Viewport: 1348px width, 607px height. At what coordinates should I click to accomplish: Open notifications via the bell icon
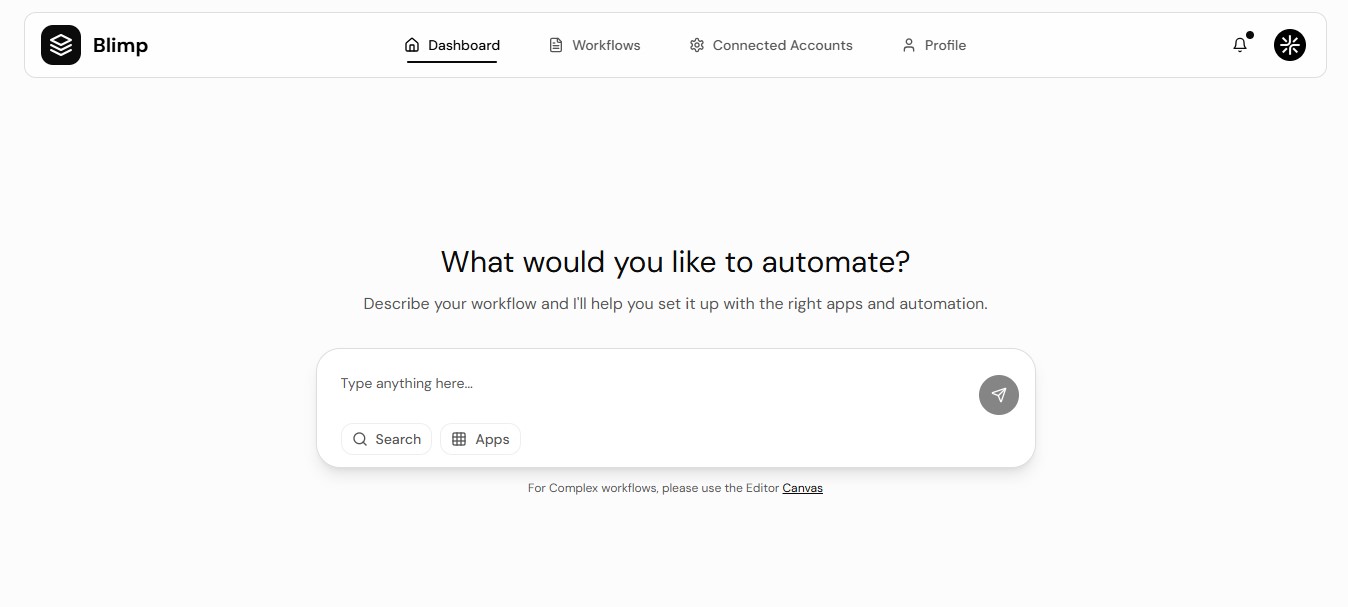pyautogui.click(x=1240, y=45)
